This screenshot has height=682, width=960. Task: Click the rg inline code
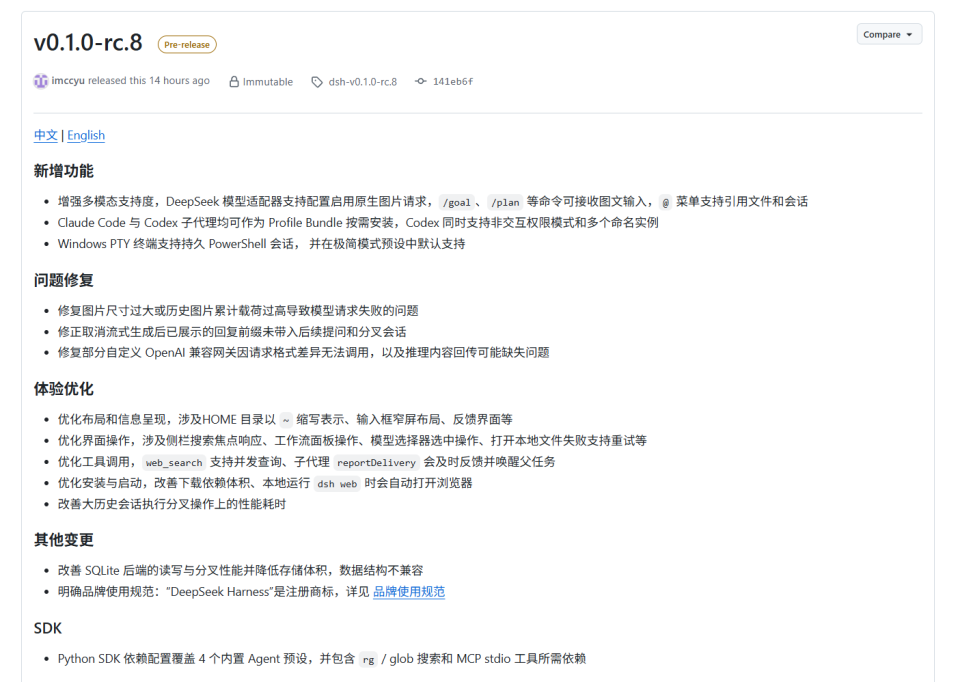tap(368, 659)
